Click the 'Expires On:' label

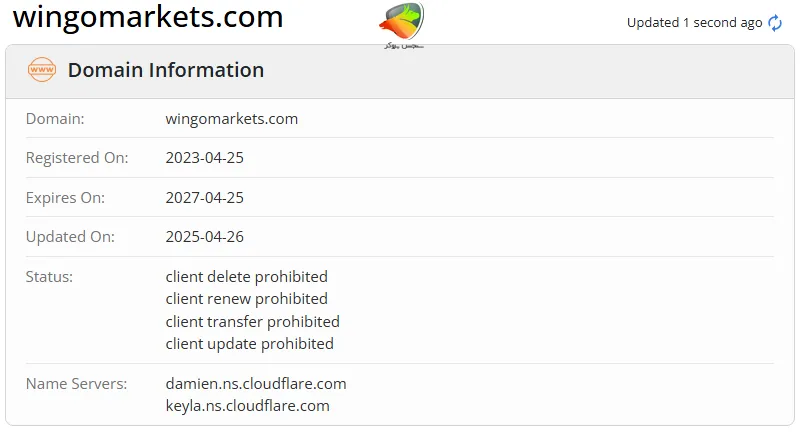(65, 198)
